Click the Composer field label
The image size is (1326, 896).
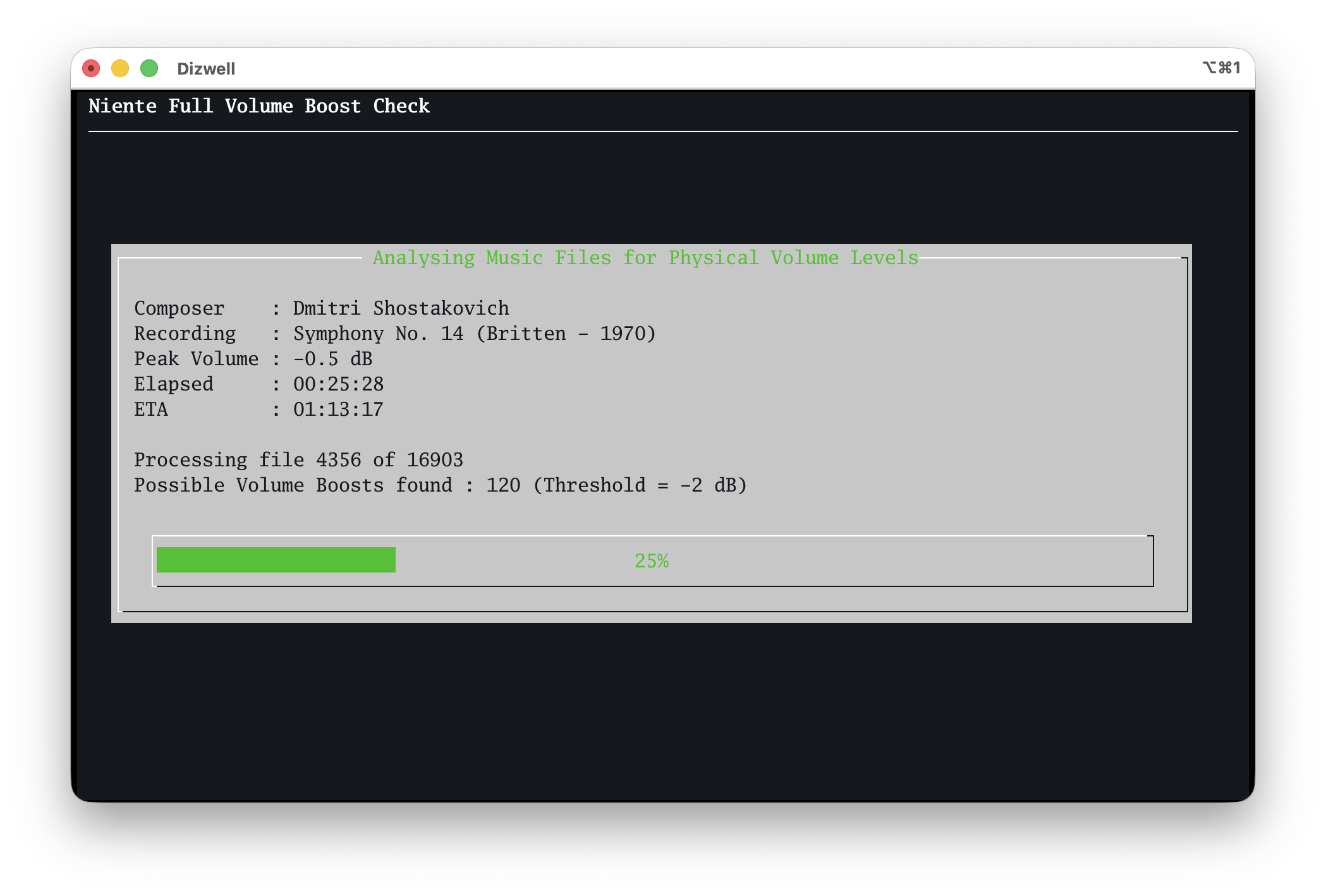tap(179, 308)
